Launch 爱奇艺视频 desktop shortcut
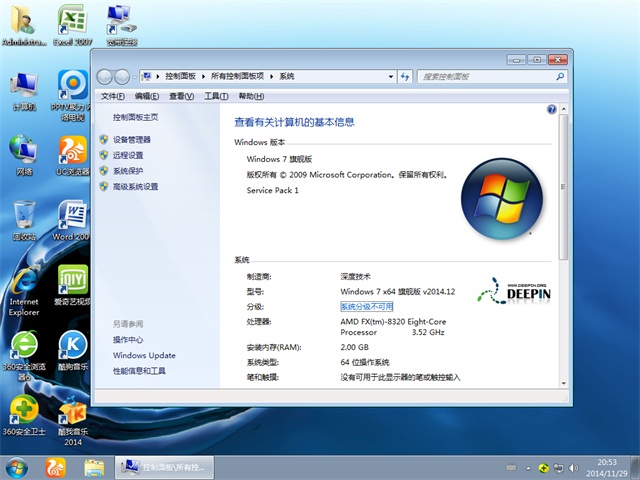 tap(73, 285)
